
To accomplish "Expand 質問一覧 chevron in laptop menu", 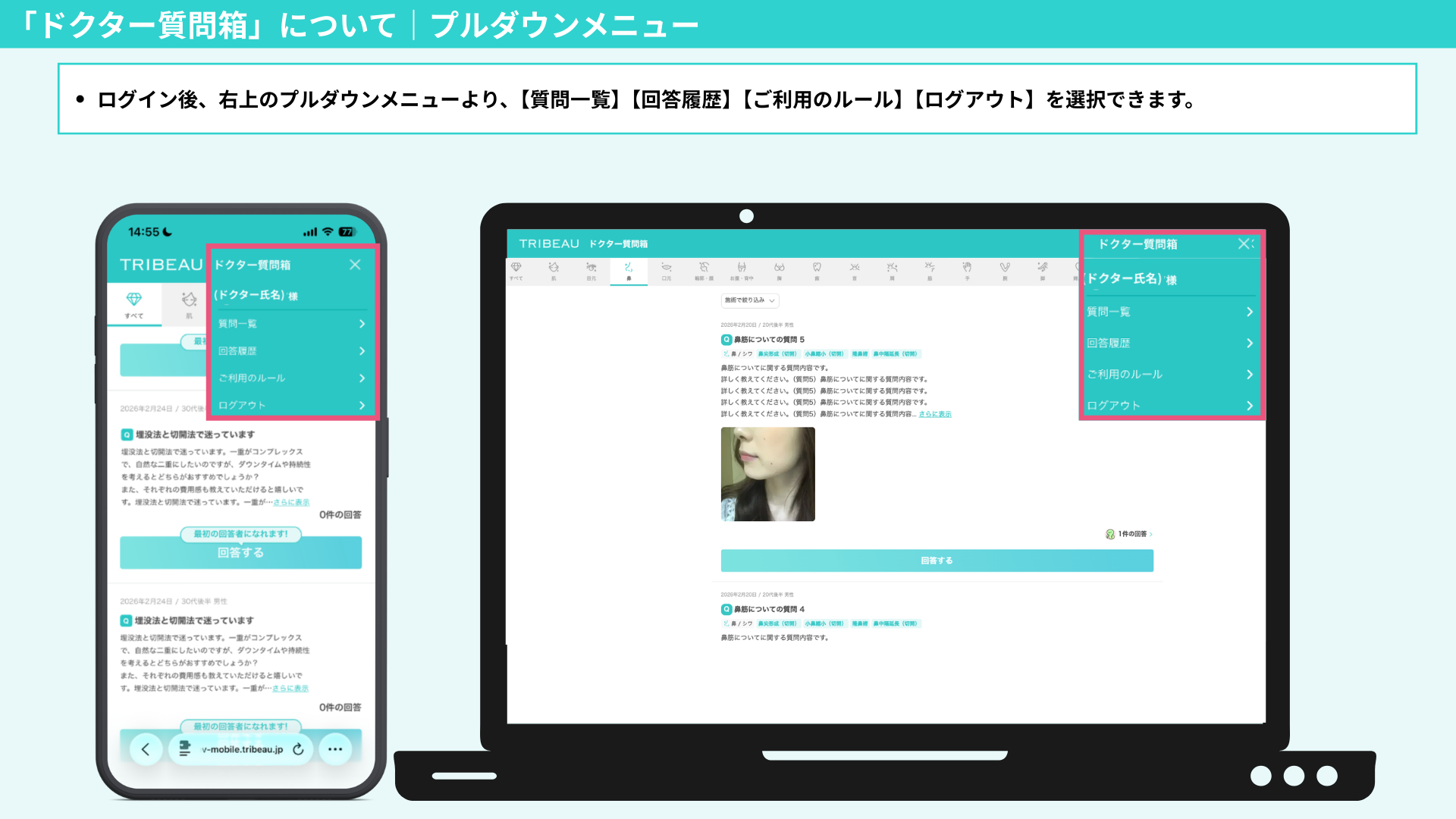I will (1249, 312).
